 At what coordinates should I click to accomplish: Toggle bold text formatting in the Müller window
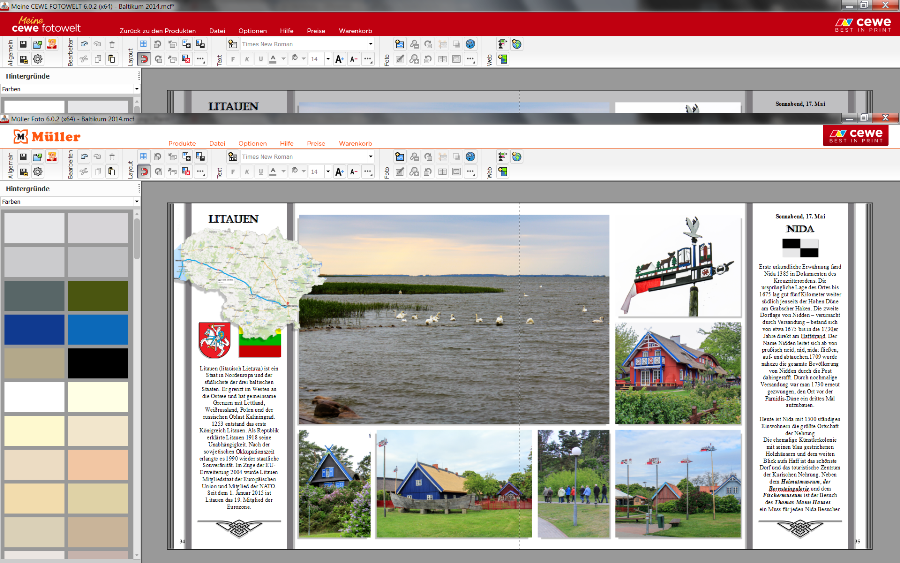[x=233, y=172]
